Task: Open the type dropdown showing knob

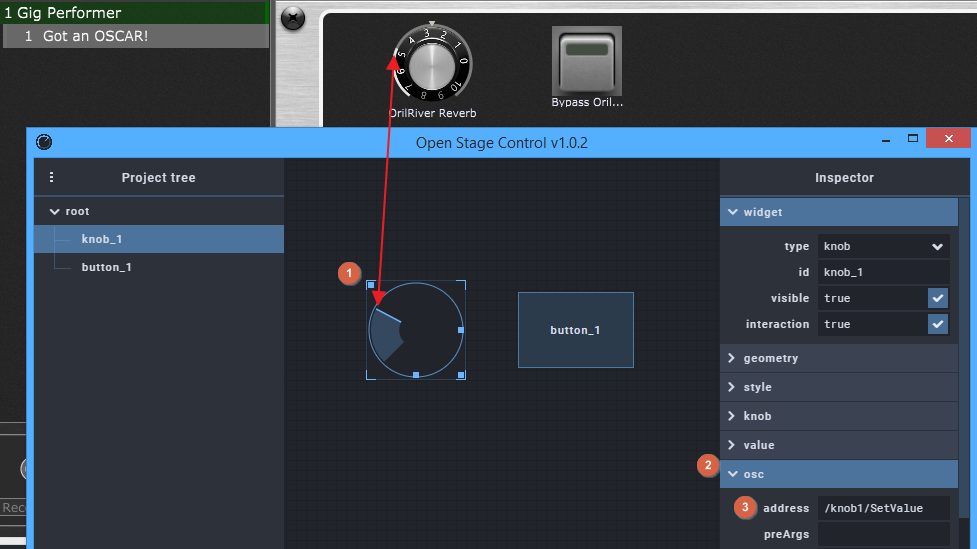Action: [x=884, y=247]
